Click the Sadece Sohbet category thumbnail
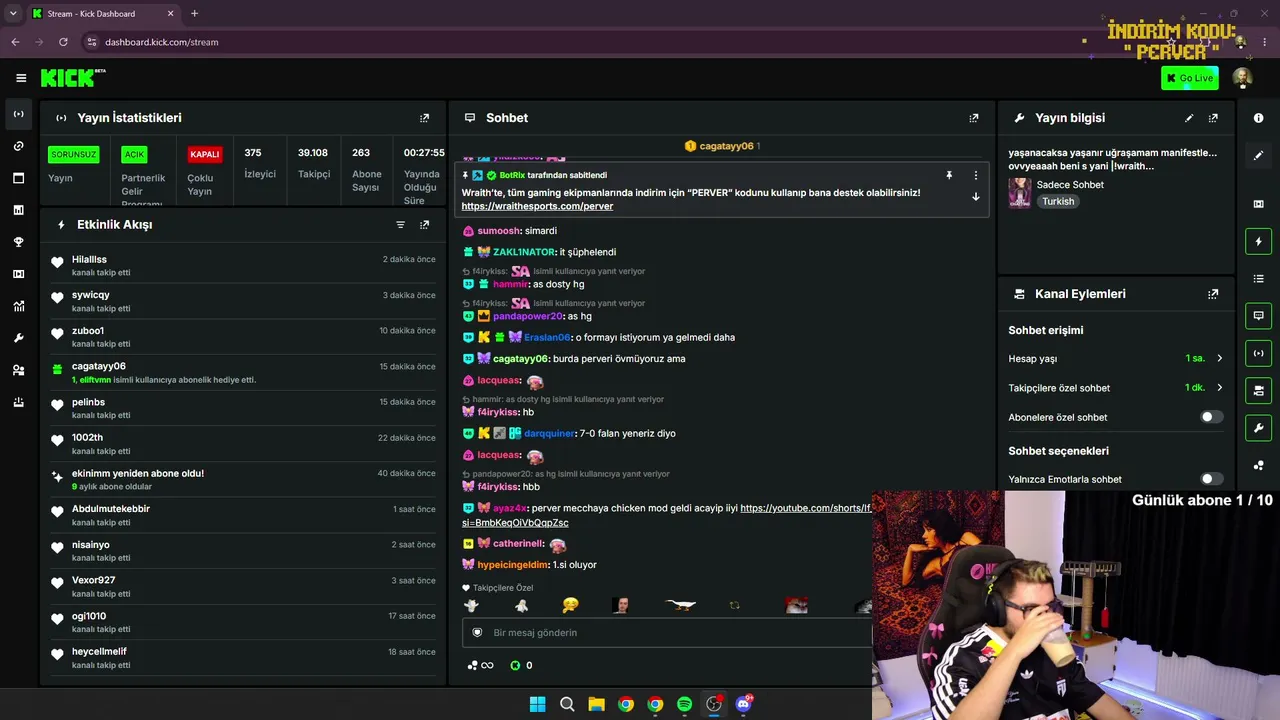 [x=1019, y=193]
